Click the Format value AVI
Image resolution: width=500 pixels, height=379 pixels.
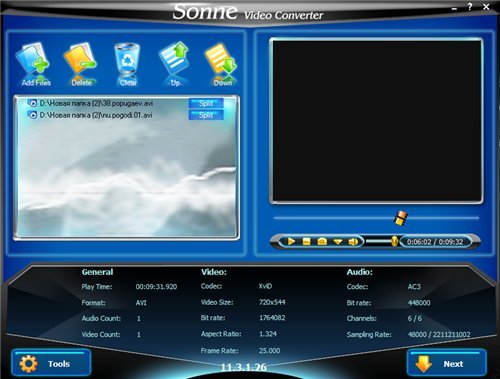pyautogui.click(x=141, y=303)
